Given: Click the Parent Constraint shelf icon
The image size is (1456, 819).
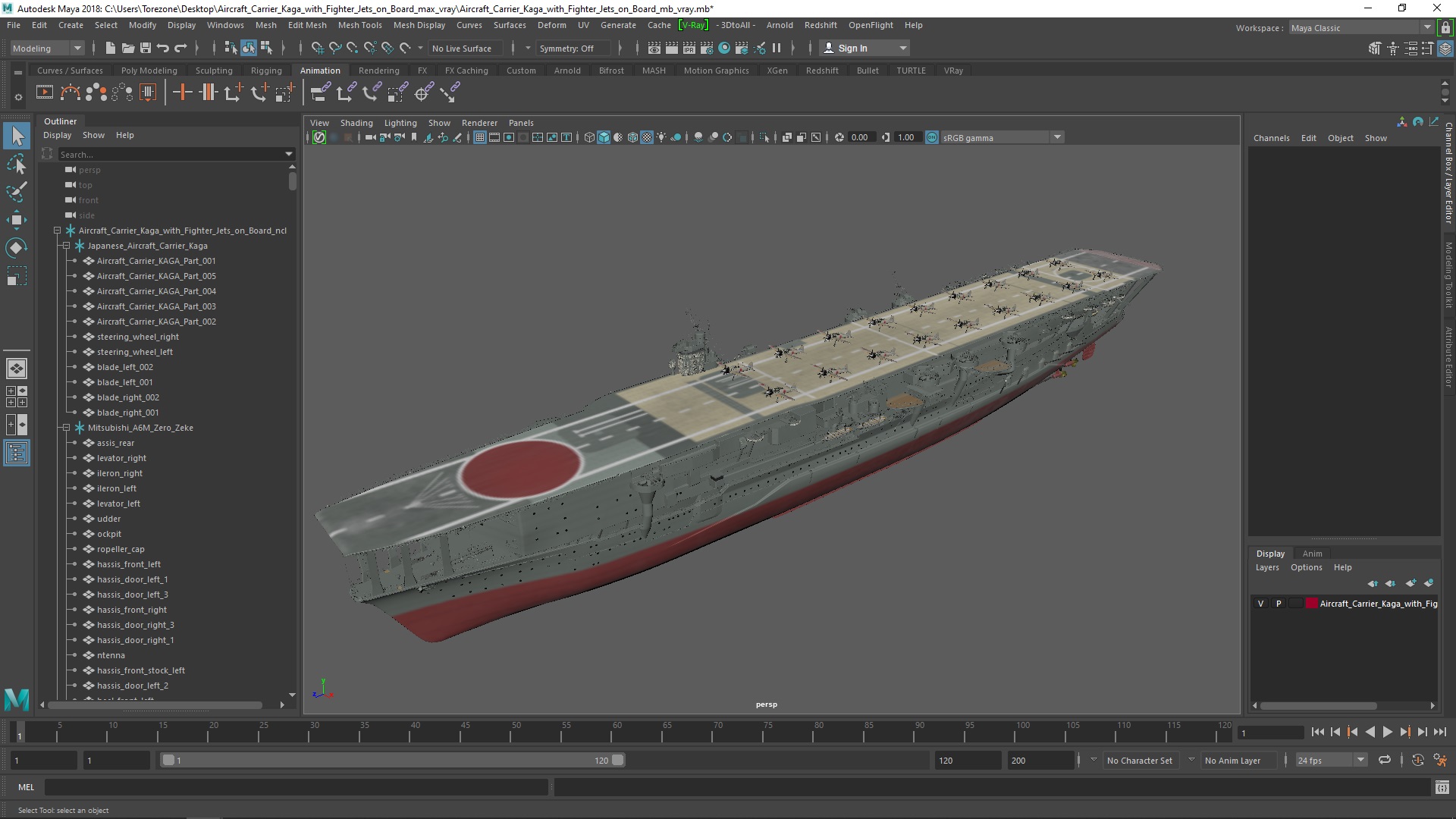Looking at the screenshot, I should [x=319, y=93].
